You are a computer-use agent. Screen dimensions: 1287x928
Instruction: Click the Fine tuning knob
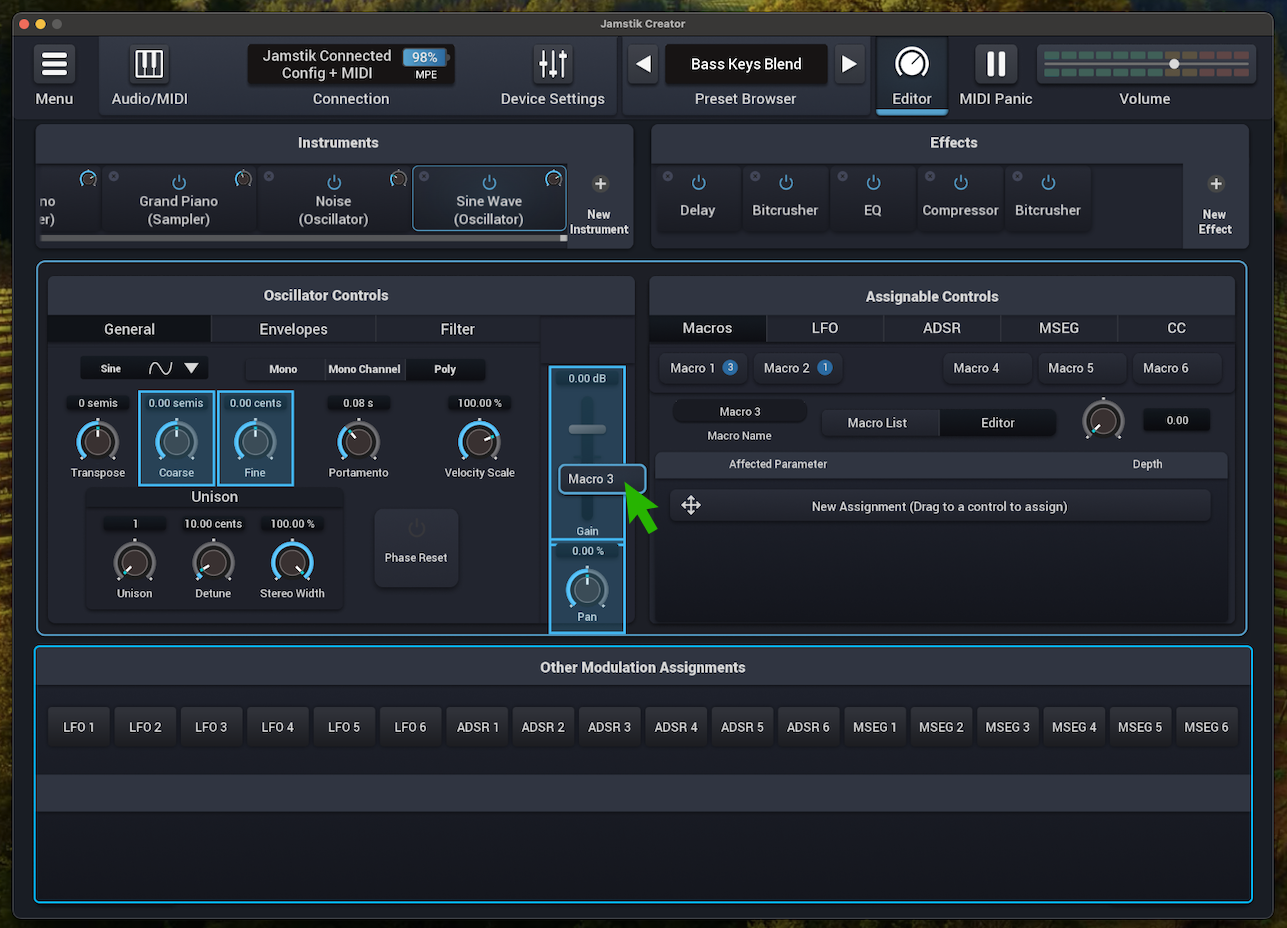pos(254,441)
